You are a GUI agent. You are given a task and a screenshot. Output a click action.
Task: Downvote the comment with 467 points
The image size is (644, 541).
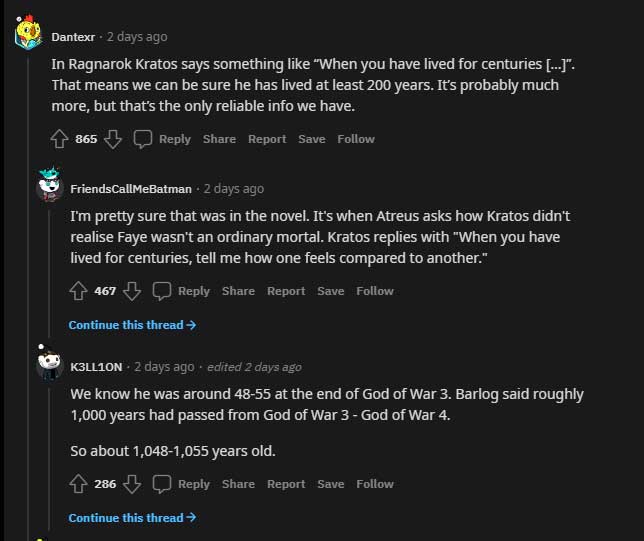[x=132, y=291]
